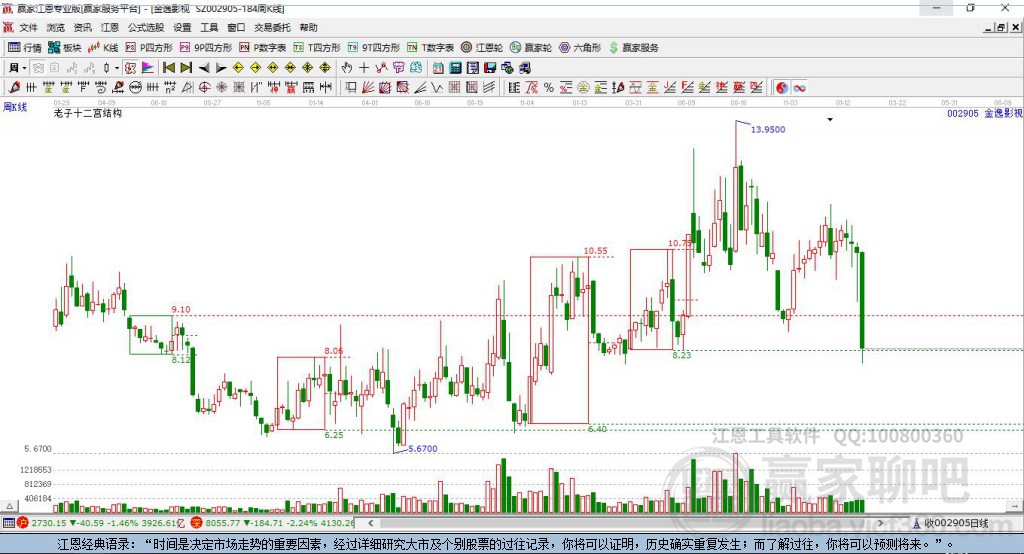Viewport: 1024px width, 554px height.
Task: Click the 收002905日线 status entry
Action: (x=951, y=523)
